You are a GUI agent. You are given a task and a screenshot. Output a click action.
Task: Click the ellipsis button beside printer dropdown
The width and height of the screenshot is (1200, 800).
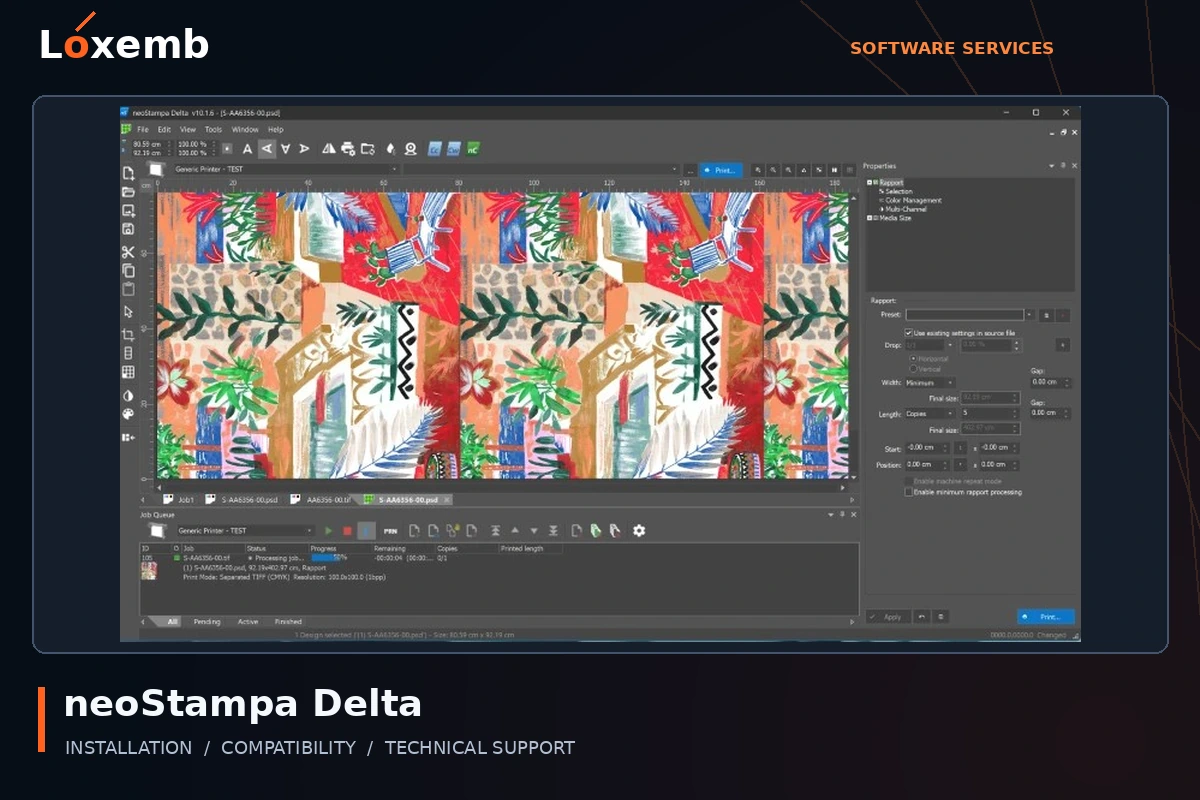tap(689, 170)
